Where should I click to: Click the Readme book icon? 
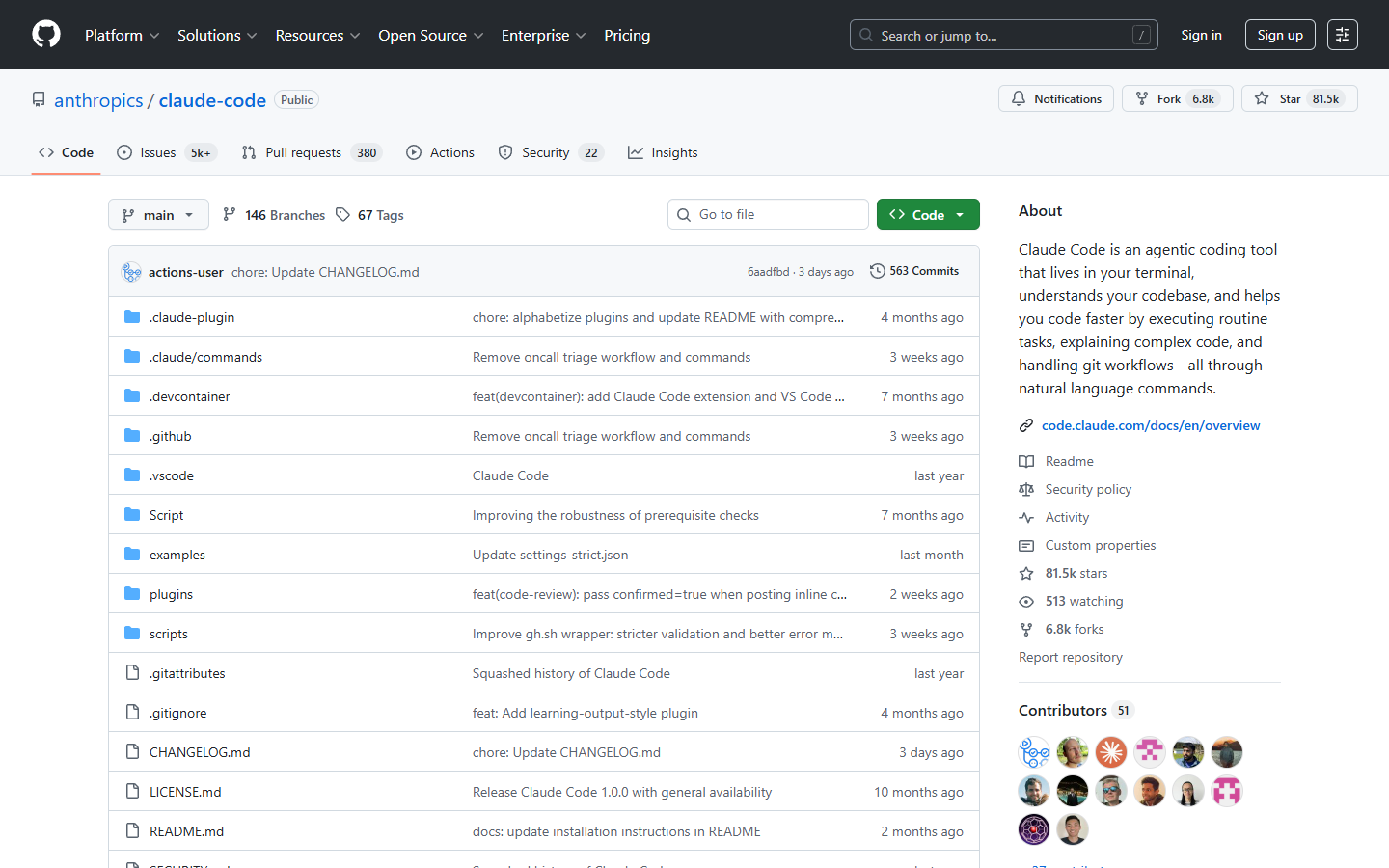coord(1026,461)
